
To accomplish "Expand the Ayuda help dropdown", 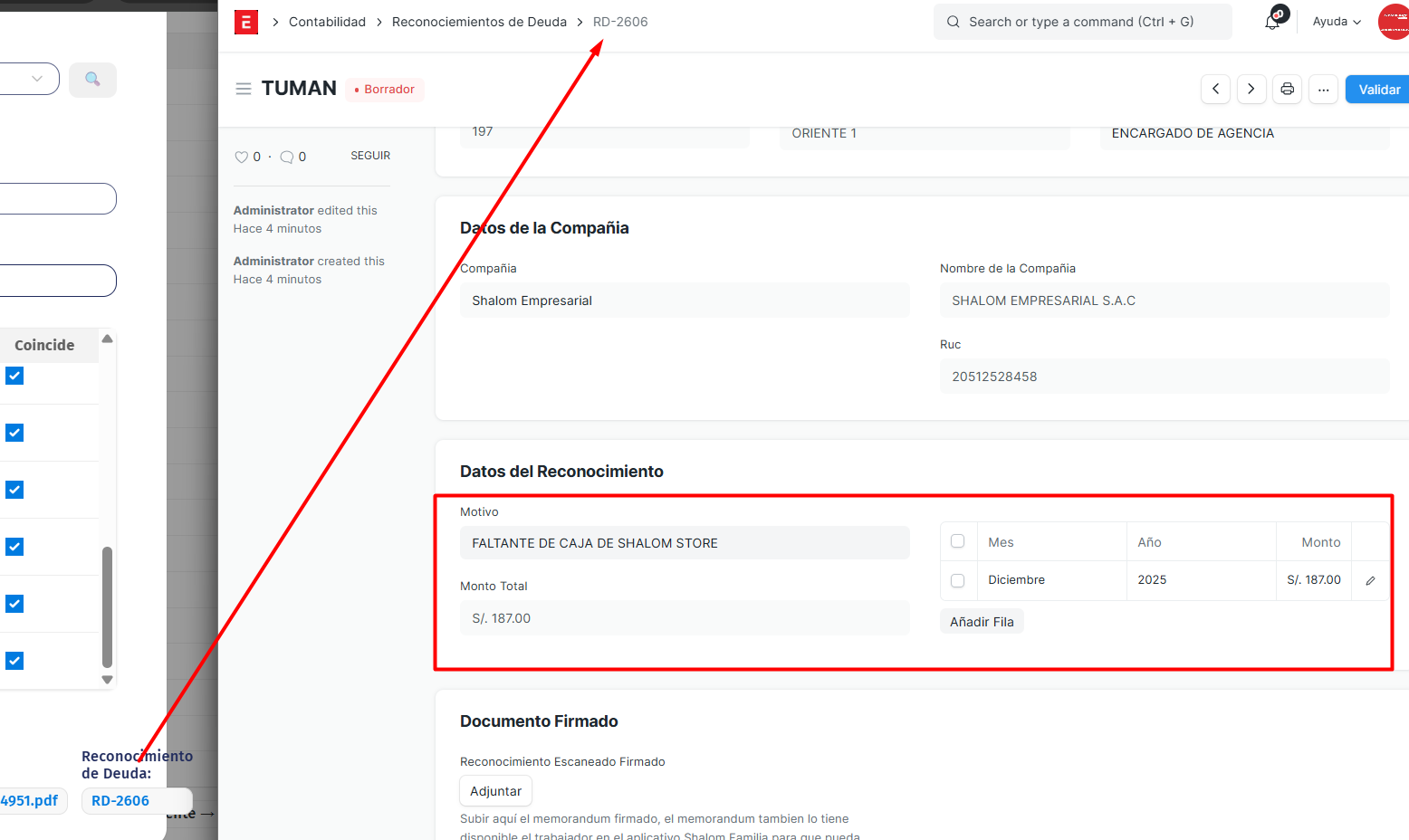I will [x=1337, y=22].
